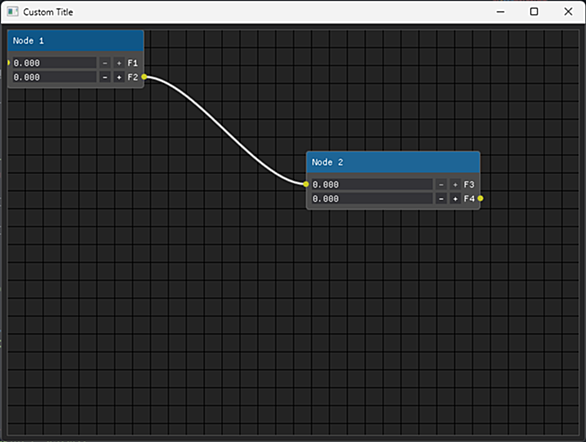This screenshot has width=586, height=442.
Task: Click the F1 input pin on Node 1
Action: tap(8, 63)
